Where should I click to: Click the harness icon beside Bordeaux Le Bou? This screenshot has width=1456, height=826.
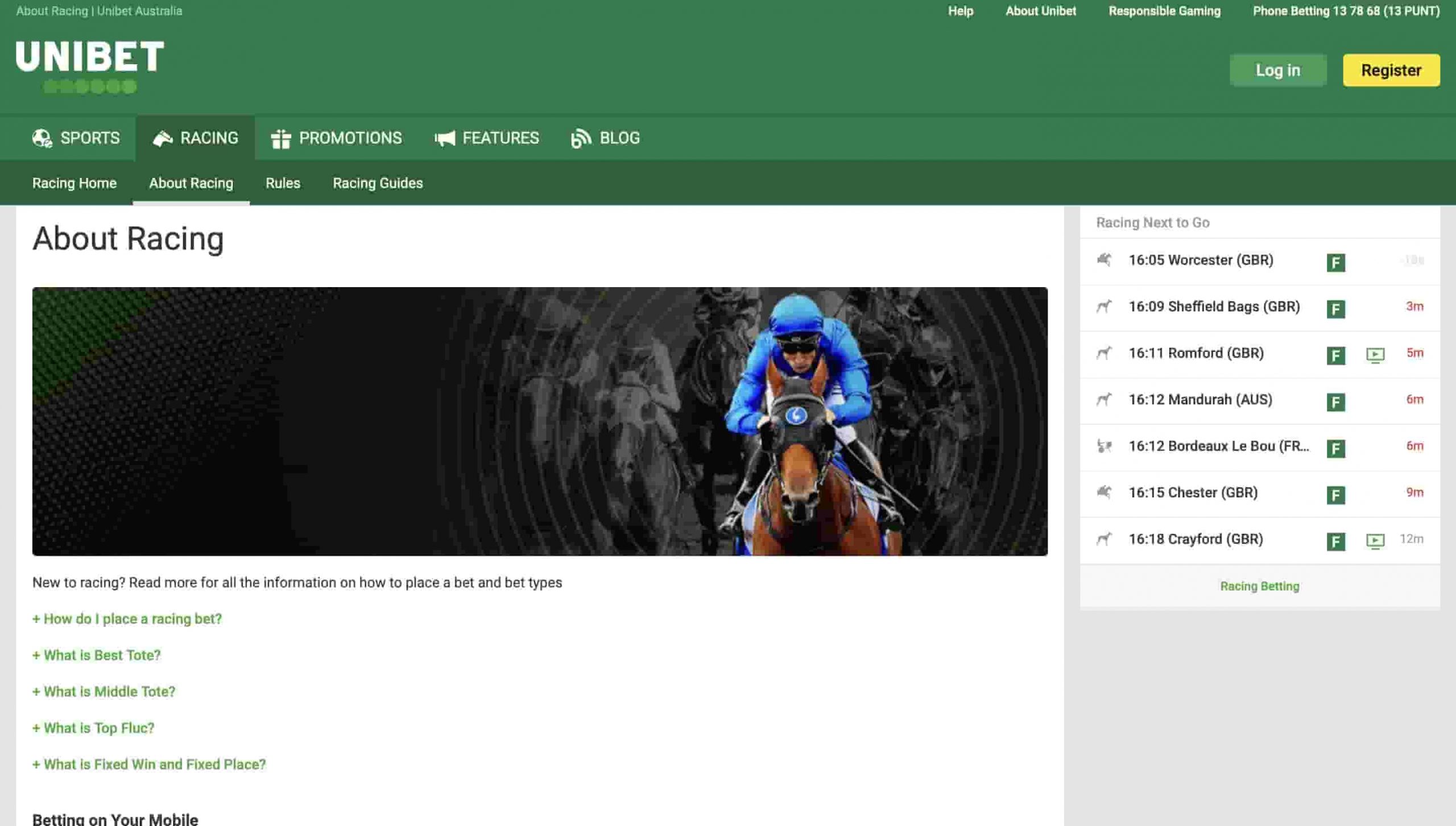[1104, 446]
